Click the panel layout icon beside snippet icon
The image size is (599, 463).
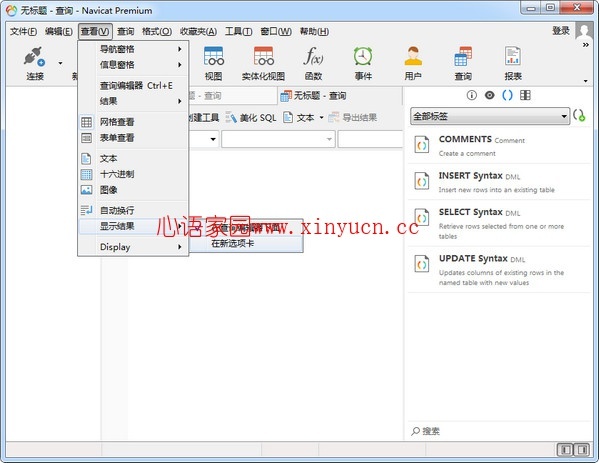(525, 95)
